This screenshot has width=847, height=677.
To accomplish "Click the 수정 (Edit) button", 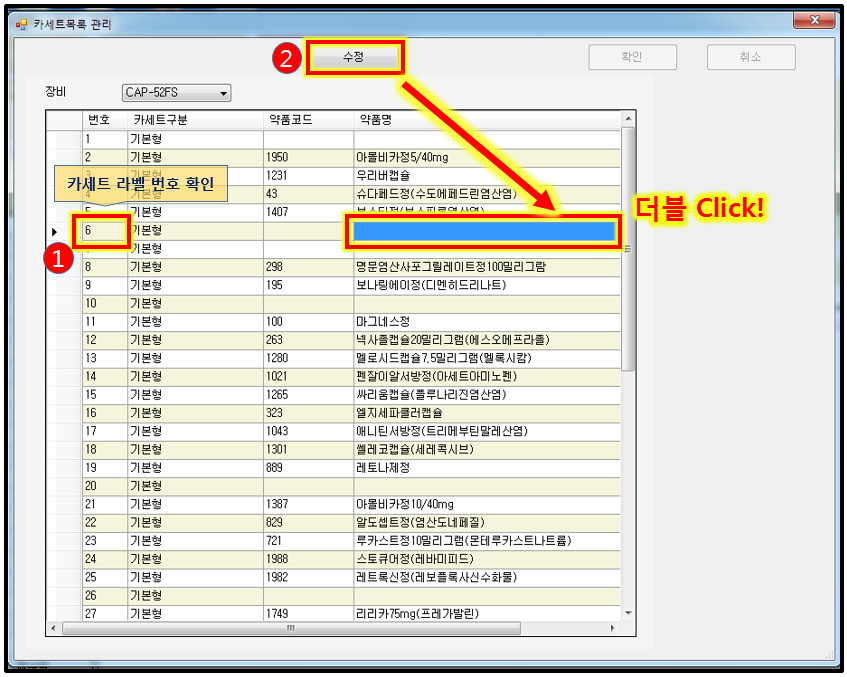I will click(354, 58).
